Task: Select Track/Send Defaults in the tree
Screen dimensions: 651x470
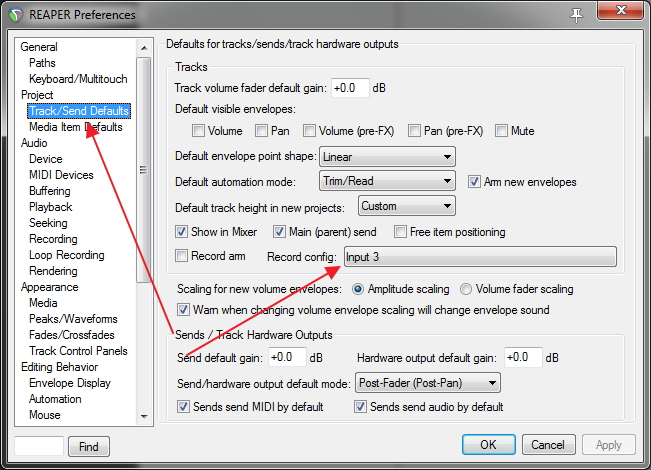Action: point(79,111)
